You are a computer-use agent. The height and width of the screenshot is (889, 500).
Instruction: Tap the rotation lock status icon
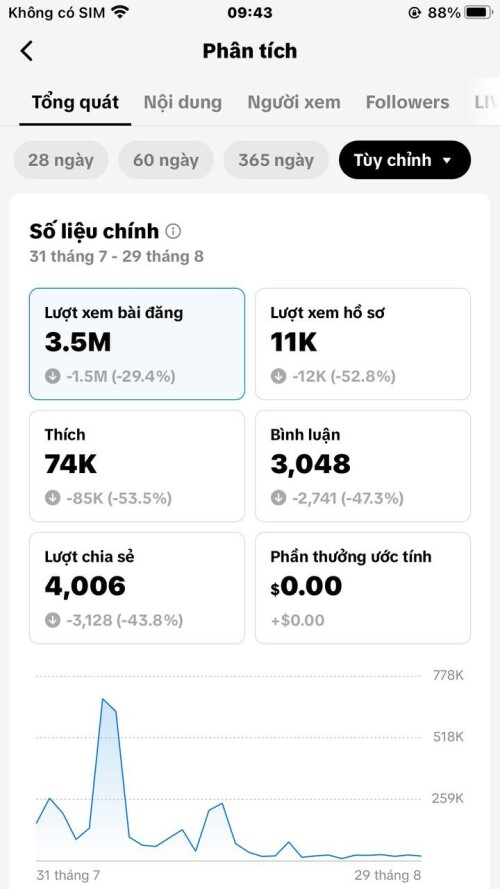(x=415, y=12)
